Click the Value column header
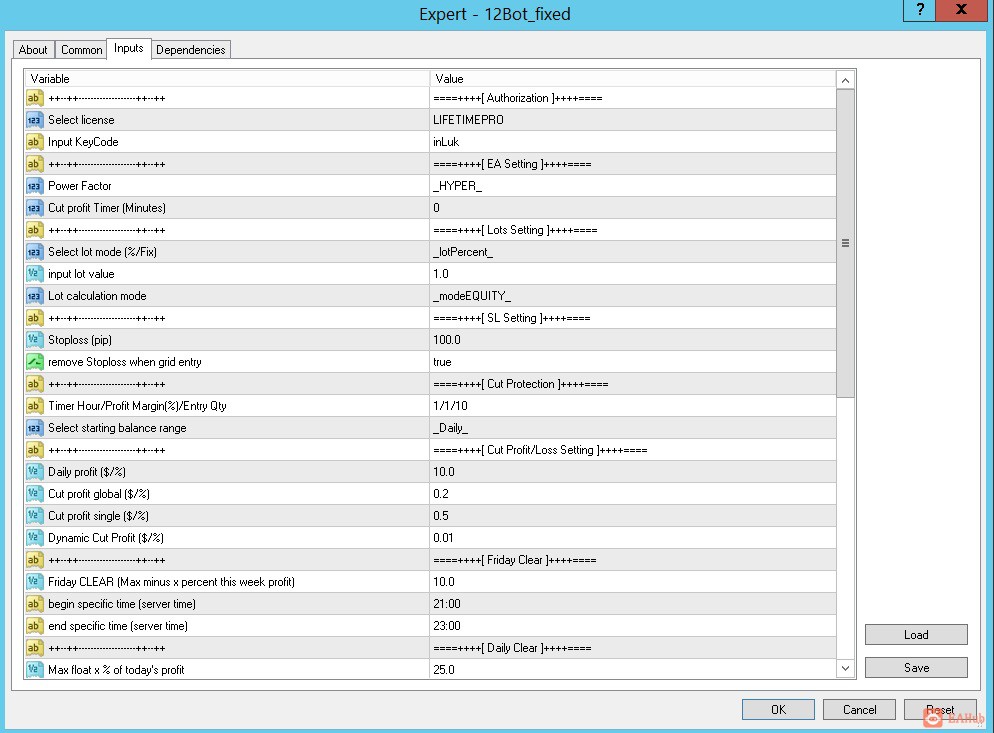Image resolution: width=994 pixels, height=733 pixels. tap(633, 79)
